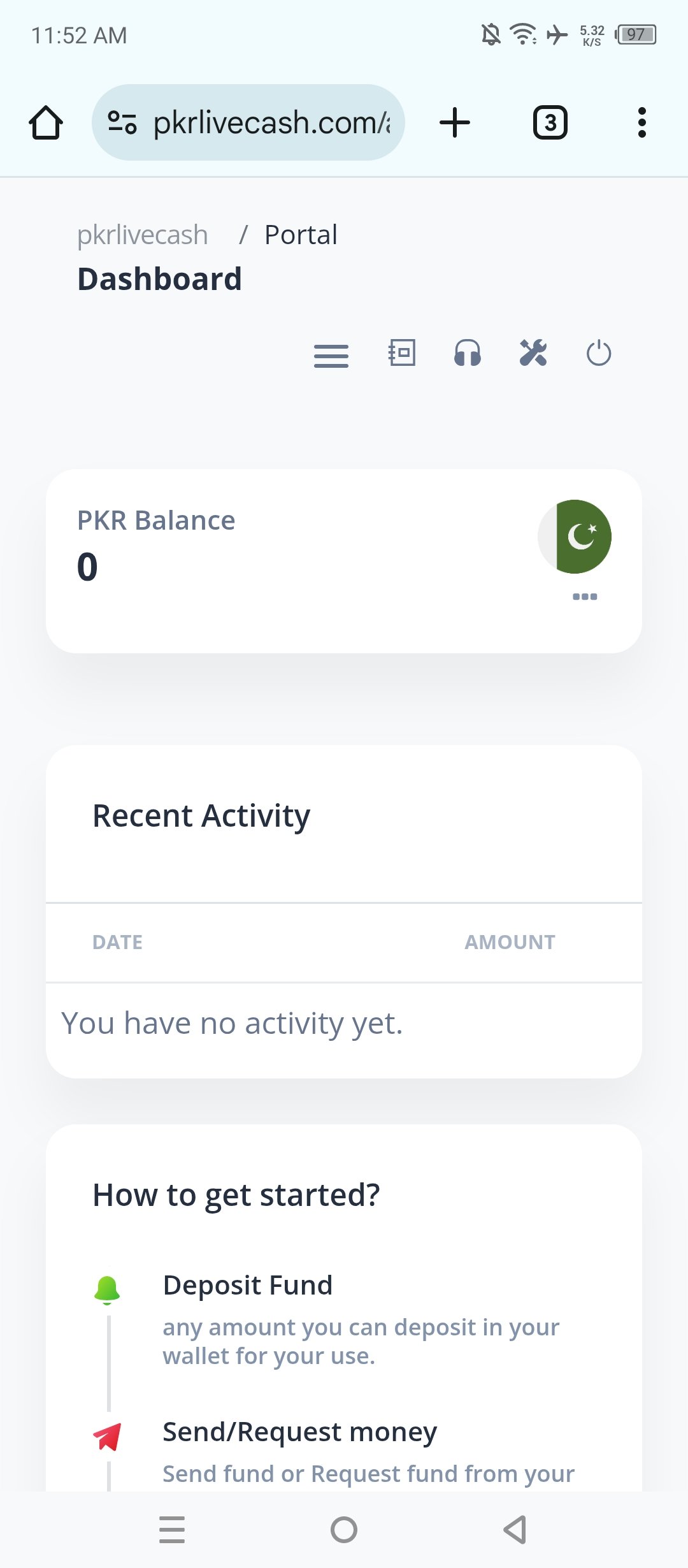This screenshot has height=1568, width=688.
Task: Open site info icon in address bar
Action: (122, 122)
